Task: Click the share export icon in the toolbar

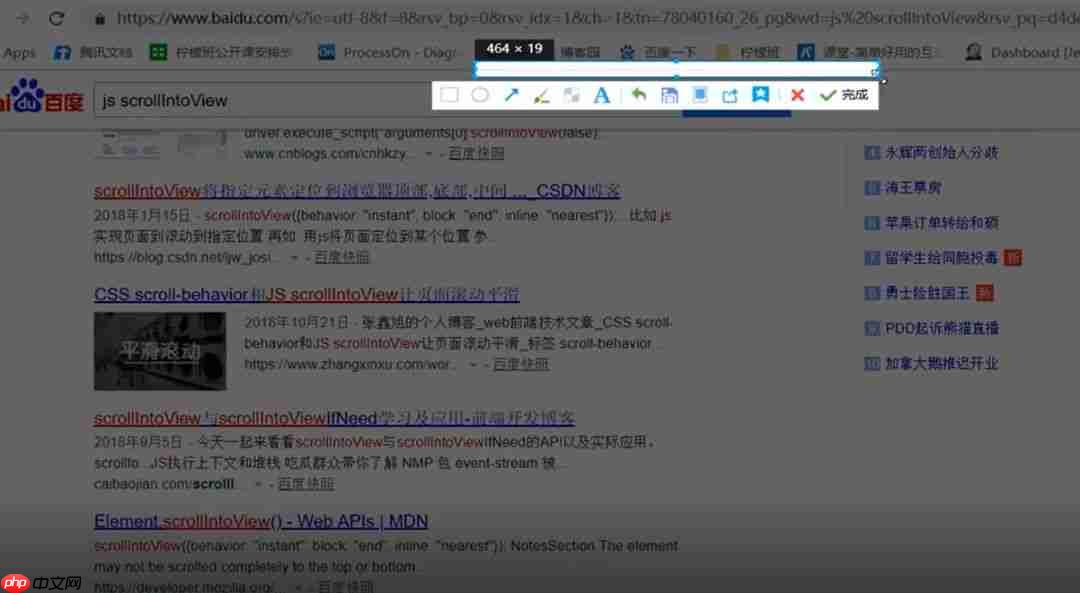Action: point(731,95)
